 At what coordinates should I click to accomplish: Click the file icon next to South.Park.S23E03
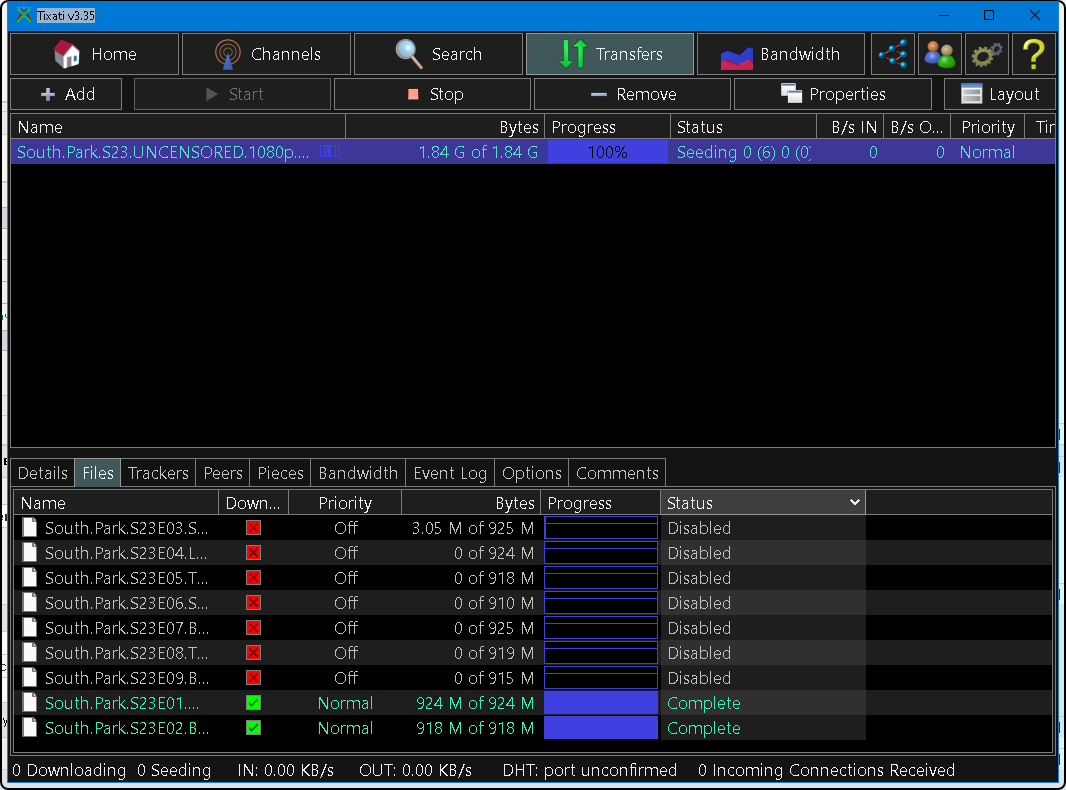(x=30, y=528)
